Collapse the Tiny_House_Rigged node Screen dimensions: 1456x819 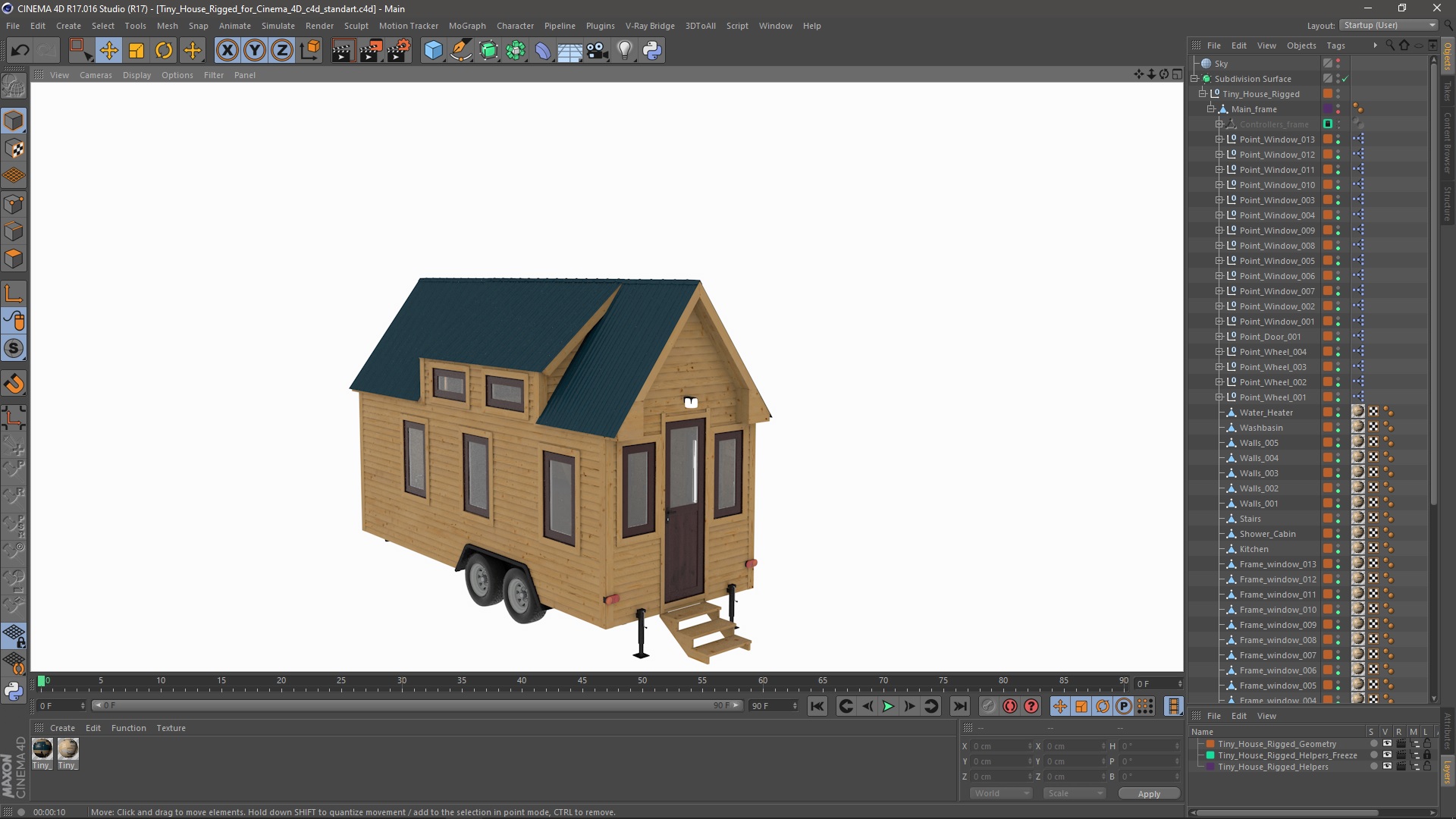pos(1203,94)
